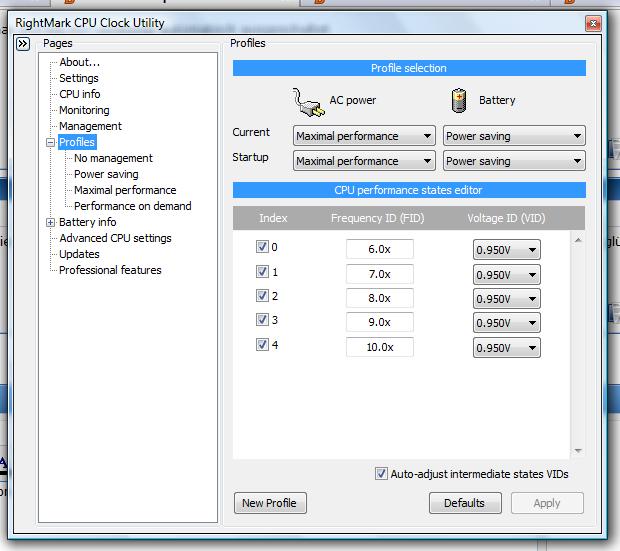Screen dimensions: 620x551
Task: Expand the Battery info tree node
Action: [x=50, y=222]
